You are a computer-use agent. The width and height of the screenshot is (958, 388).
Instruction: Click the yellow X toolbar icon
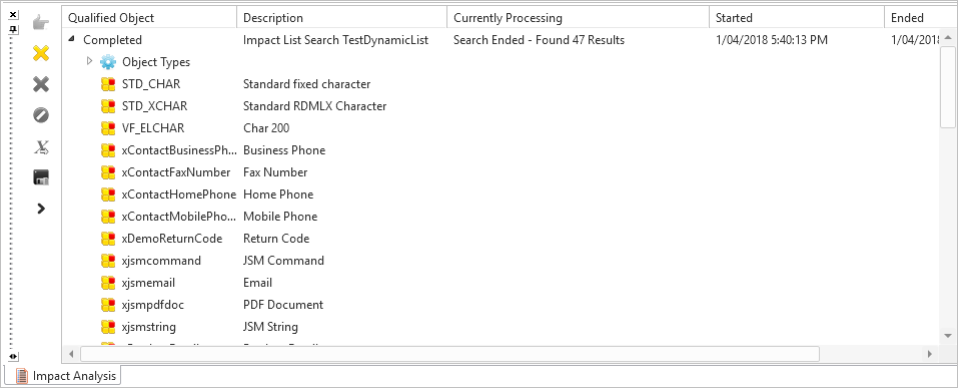pos(41,54)
